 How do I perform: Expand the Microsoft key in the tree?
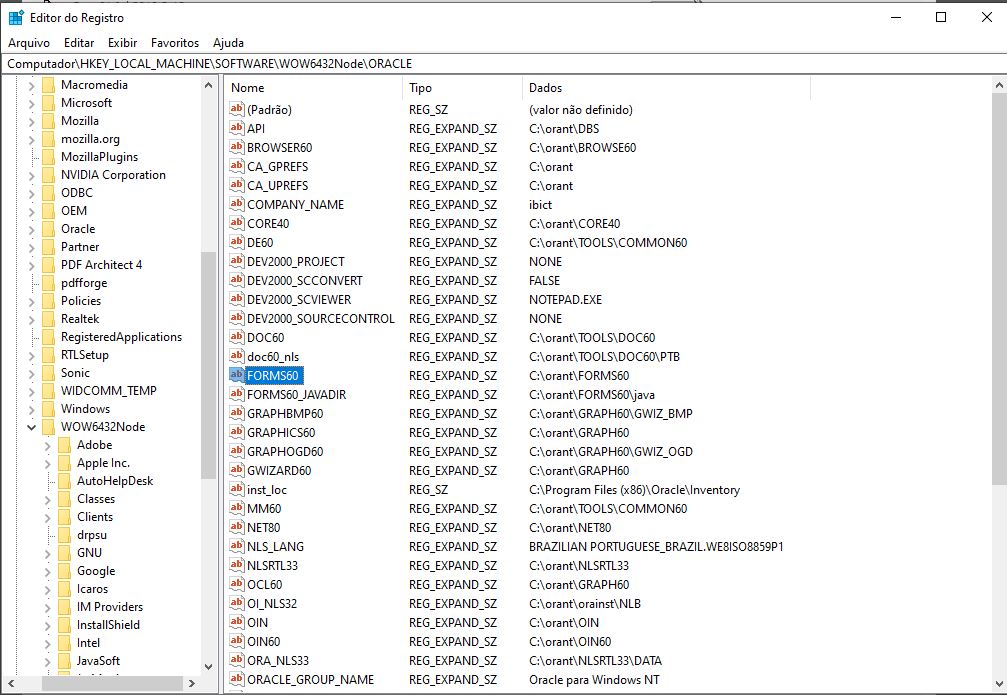pyautogui.click(x=32, y=103)
